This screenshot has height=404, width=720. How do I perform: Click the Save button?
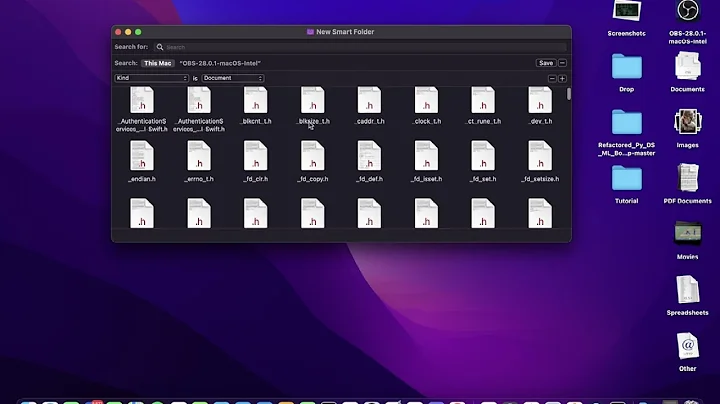546,63
